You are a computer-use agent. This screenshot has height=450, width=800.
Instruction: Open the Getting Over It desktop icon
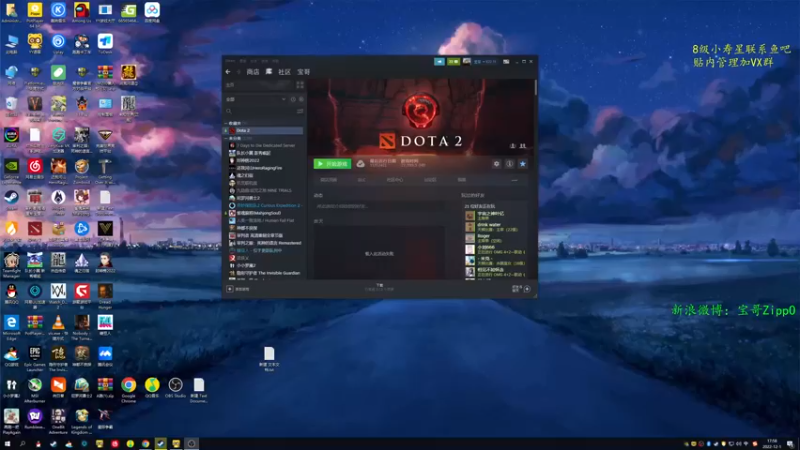coord(105,170)
